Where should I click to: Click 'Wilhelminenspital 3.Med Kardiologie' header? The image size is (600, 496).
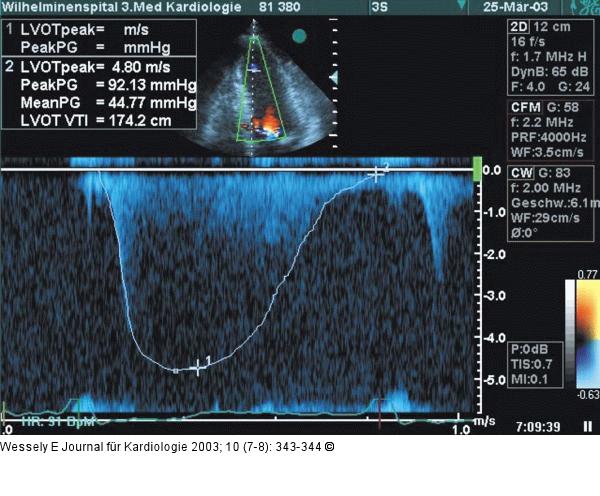[x=121, y=7]
